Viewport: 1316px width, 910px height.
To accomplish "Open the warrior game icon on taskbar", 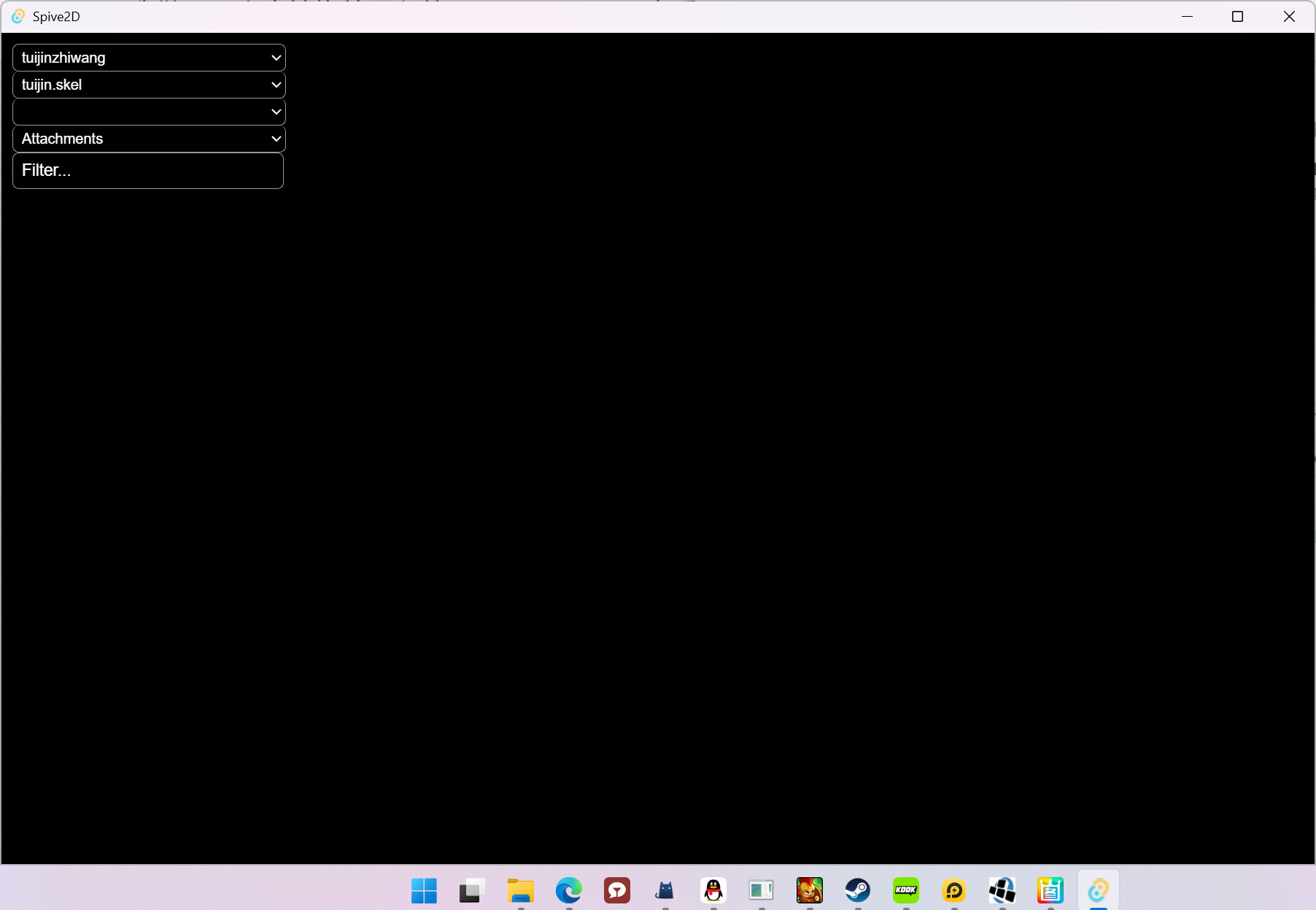I will point(810,890).
